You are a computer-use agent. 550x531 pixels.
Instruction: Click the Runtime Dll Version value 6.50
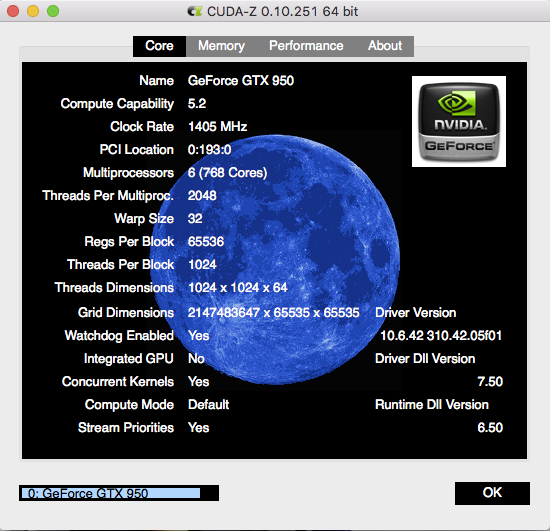point(490,428)
